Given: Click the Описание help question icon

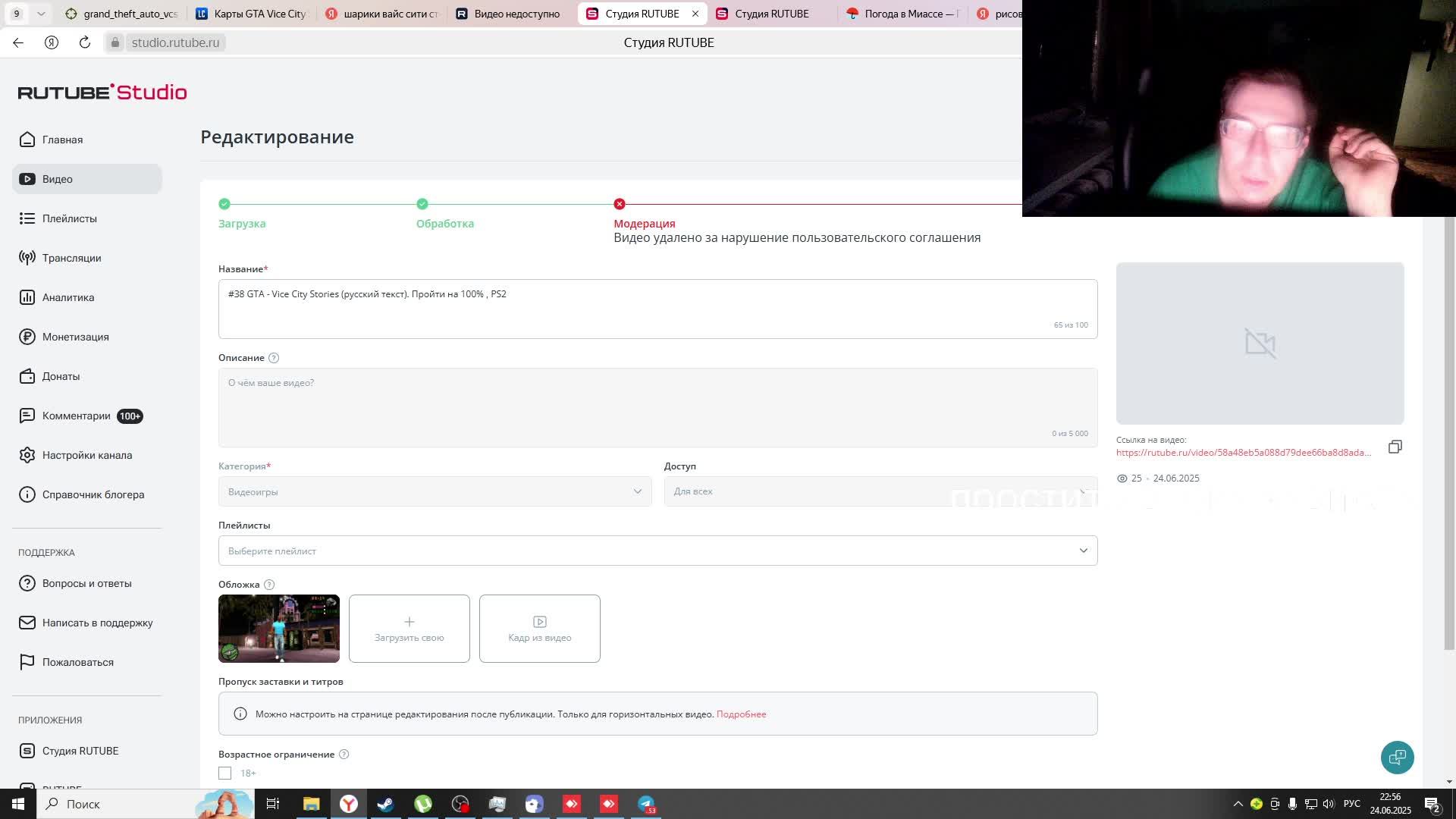Looking at the screenshot, I should pyautogui.click(x=274, y=358).
